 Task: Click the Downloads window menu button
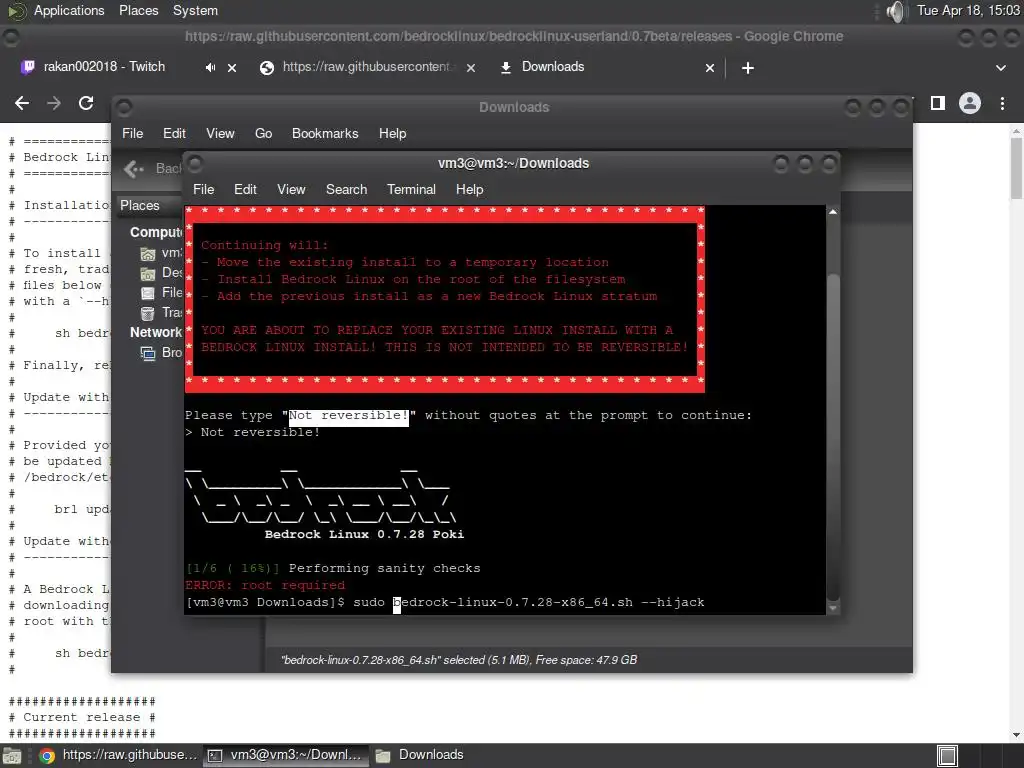pyautogui.click(x=124, y=107)
